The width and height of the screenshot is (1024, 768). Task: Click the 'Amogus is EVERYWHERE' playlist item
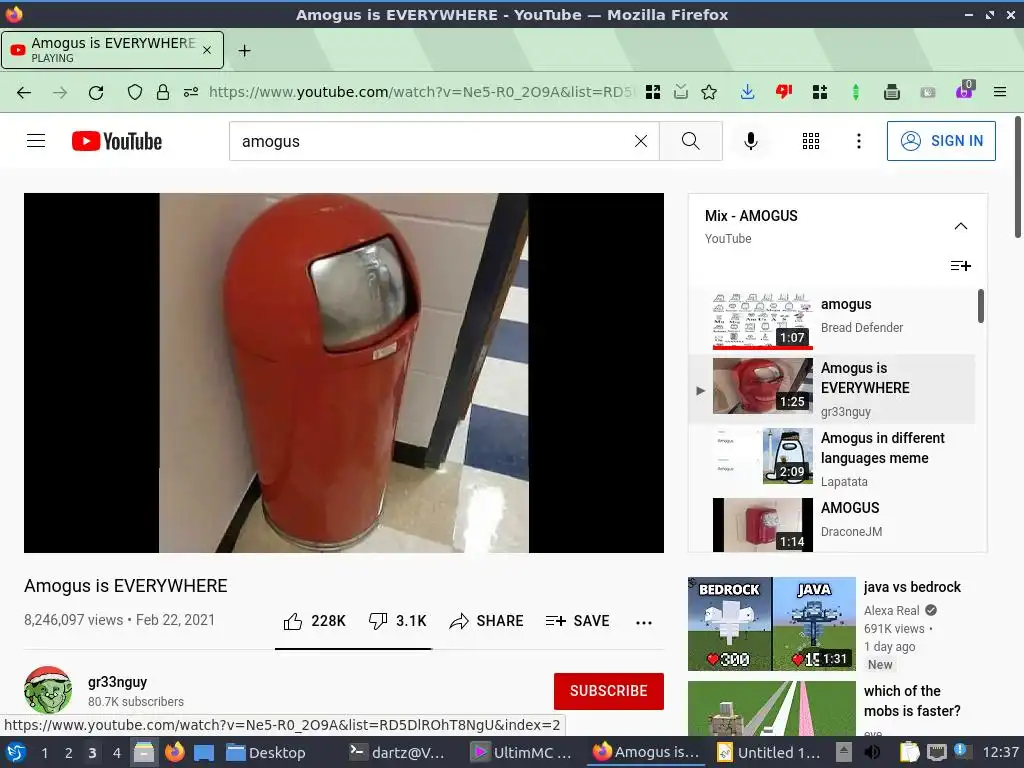coord(832,389)
